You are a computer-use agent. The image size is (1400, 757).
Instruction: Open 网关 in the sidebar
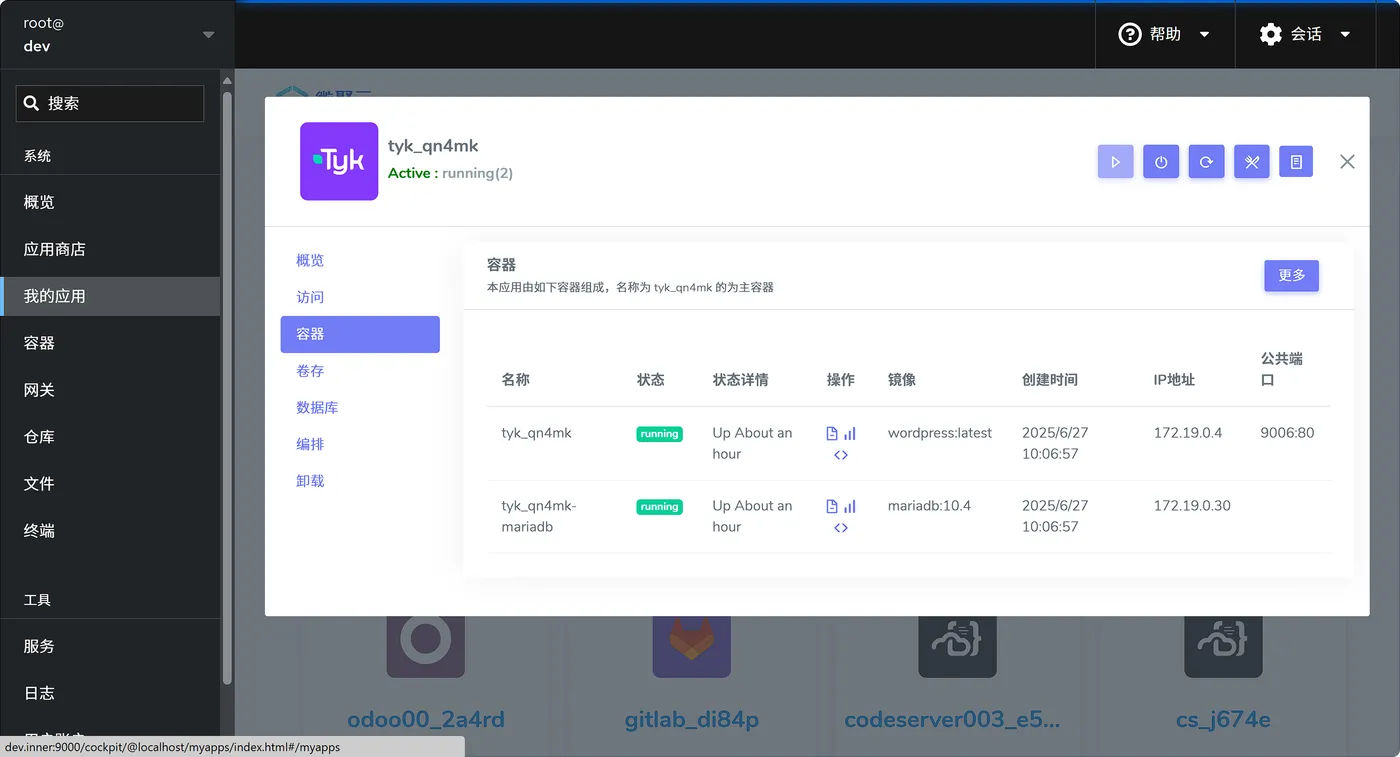tap(110, 390)
